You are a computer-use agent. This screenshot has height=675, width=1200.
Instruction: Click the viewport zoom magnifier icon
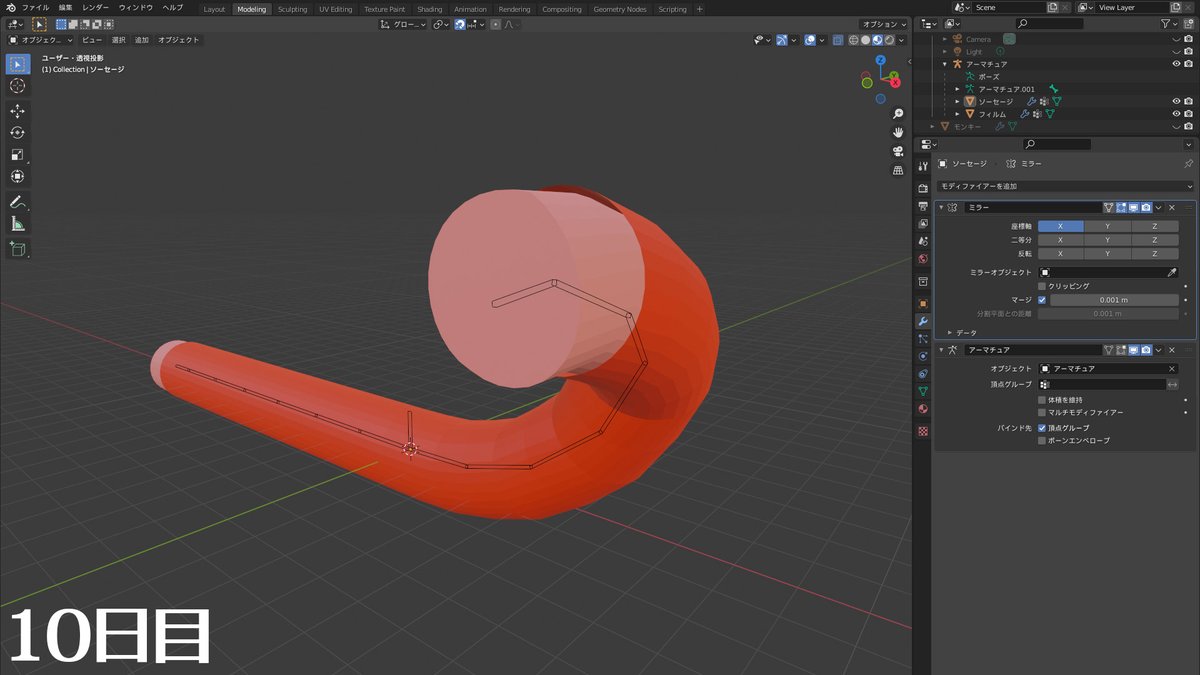(x=898, y=114)
